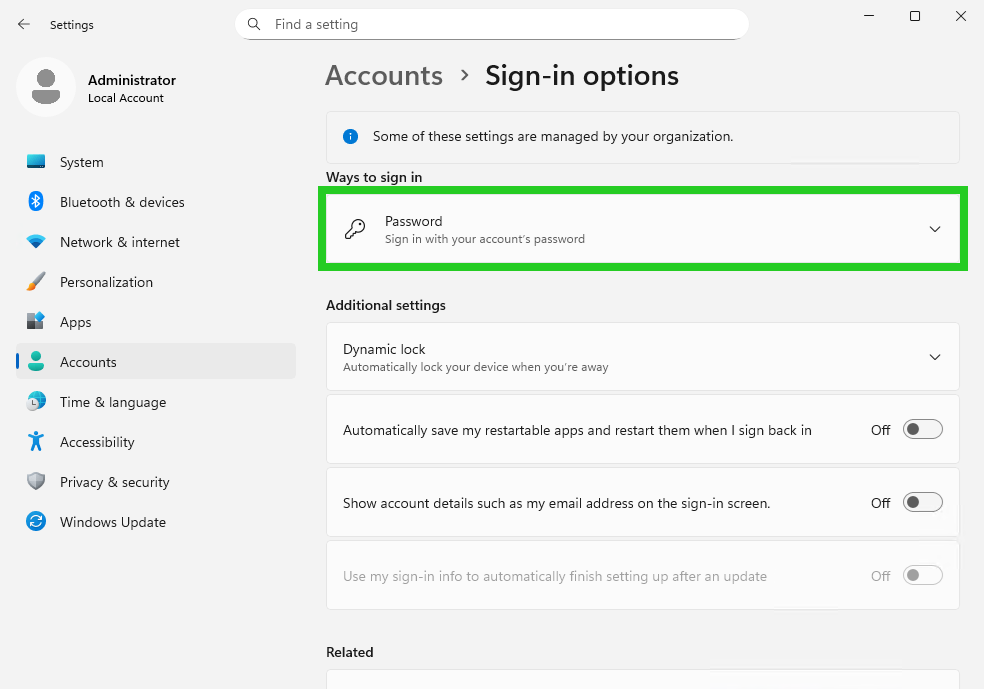The width and height of the screenshot is (984, 689).
Task: Enable automatically save restartable apps
Action: tap(921, 429)
